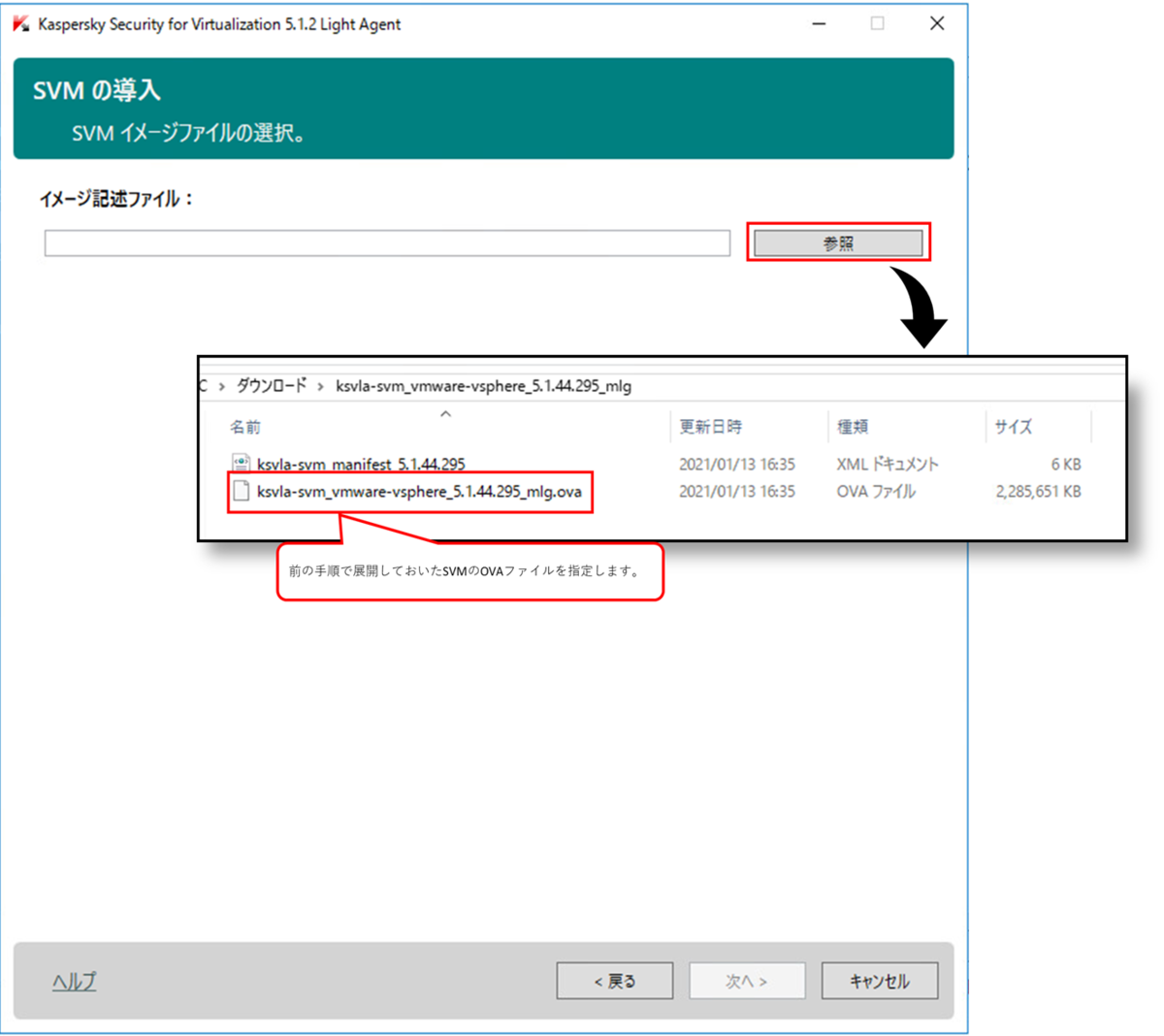1164x1036 pixels.
Task: Select ksvla-svm_manifest_5.1.44.295 XML file
Action: point(361,465)
